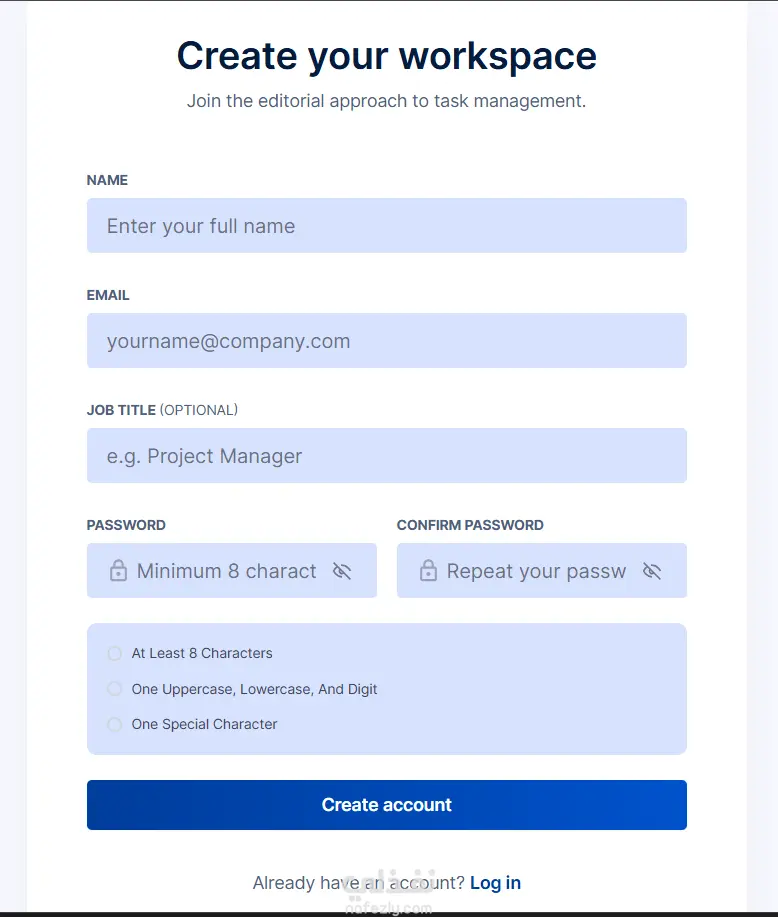Click the lock icon in Password field
The image size is (778, 917).
click(118, 570)
